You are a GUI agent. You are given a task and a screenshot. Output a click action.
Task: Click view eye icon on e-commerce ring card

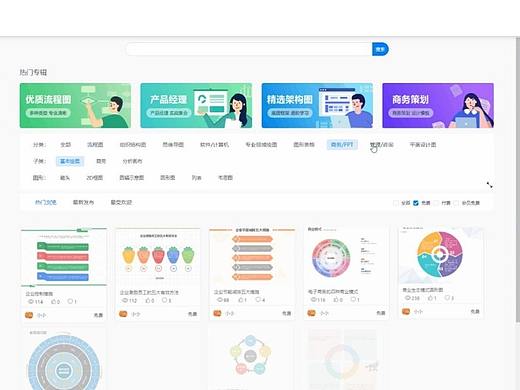tap(314, 300)
